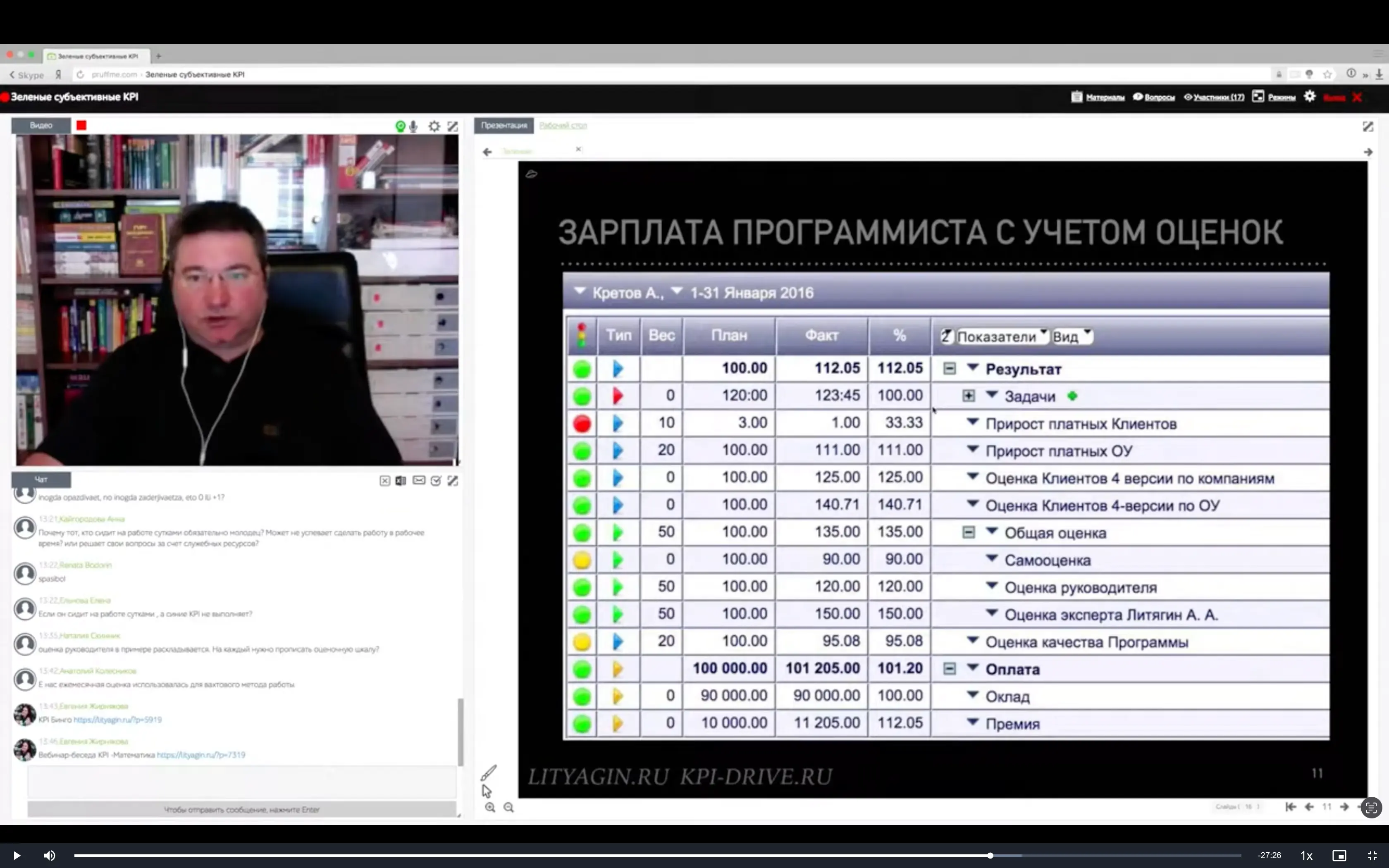Select the Зеленые субъективные KPI browser tab
Image resolution: width=1389 pixels, height=868 pixels.
tap(96, 56)
